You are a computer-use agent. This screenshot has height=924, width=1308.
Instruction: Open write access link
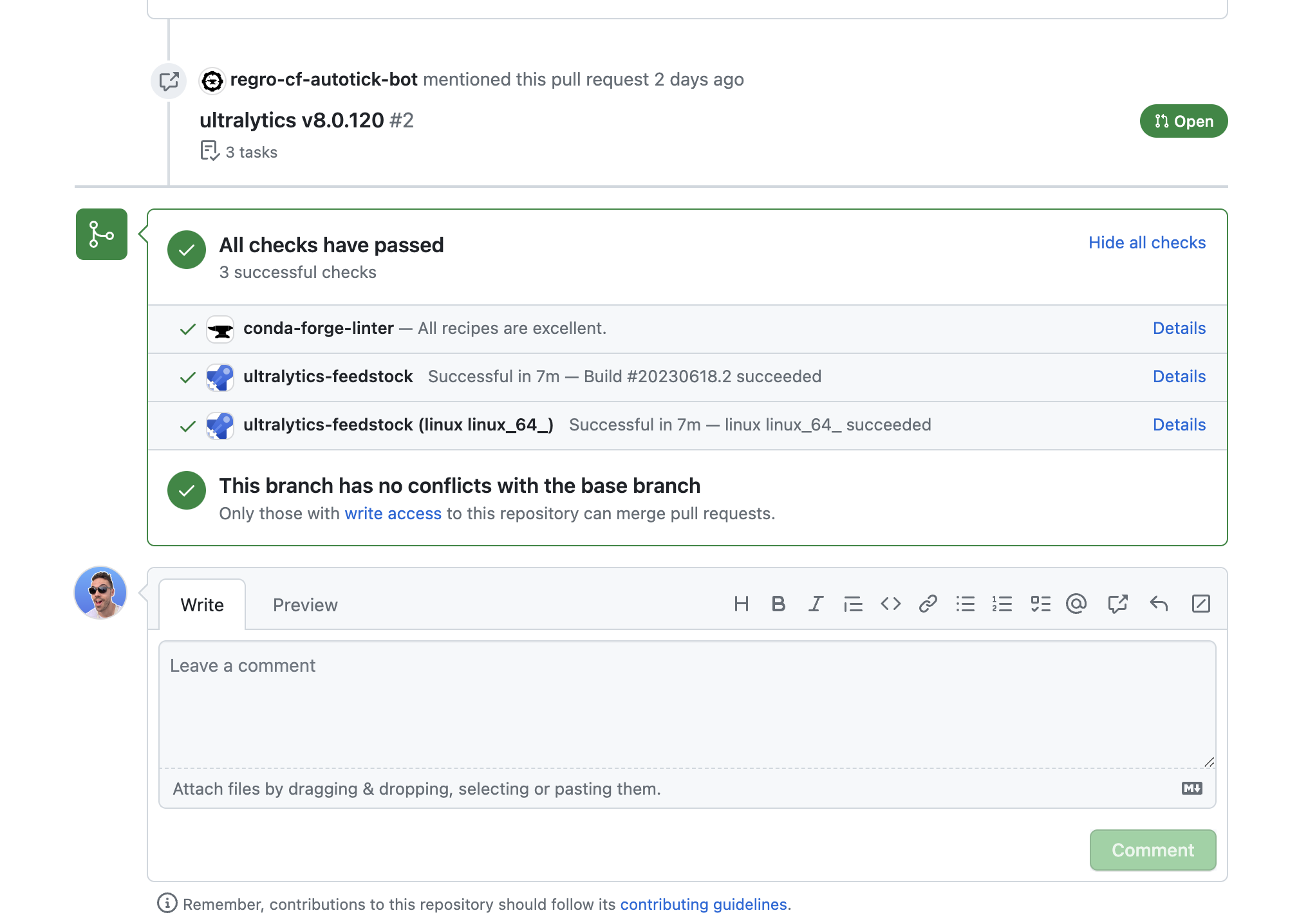coord(393,513)
